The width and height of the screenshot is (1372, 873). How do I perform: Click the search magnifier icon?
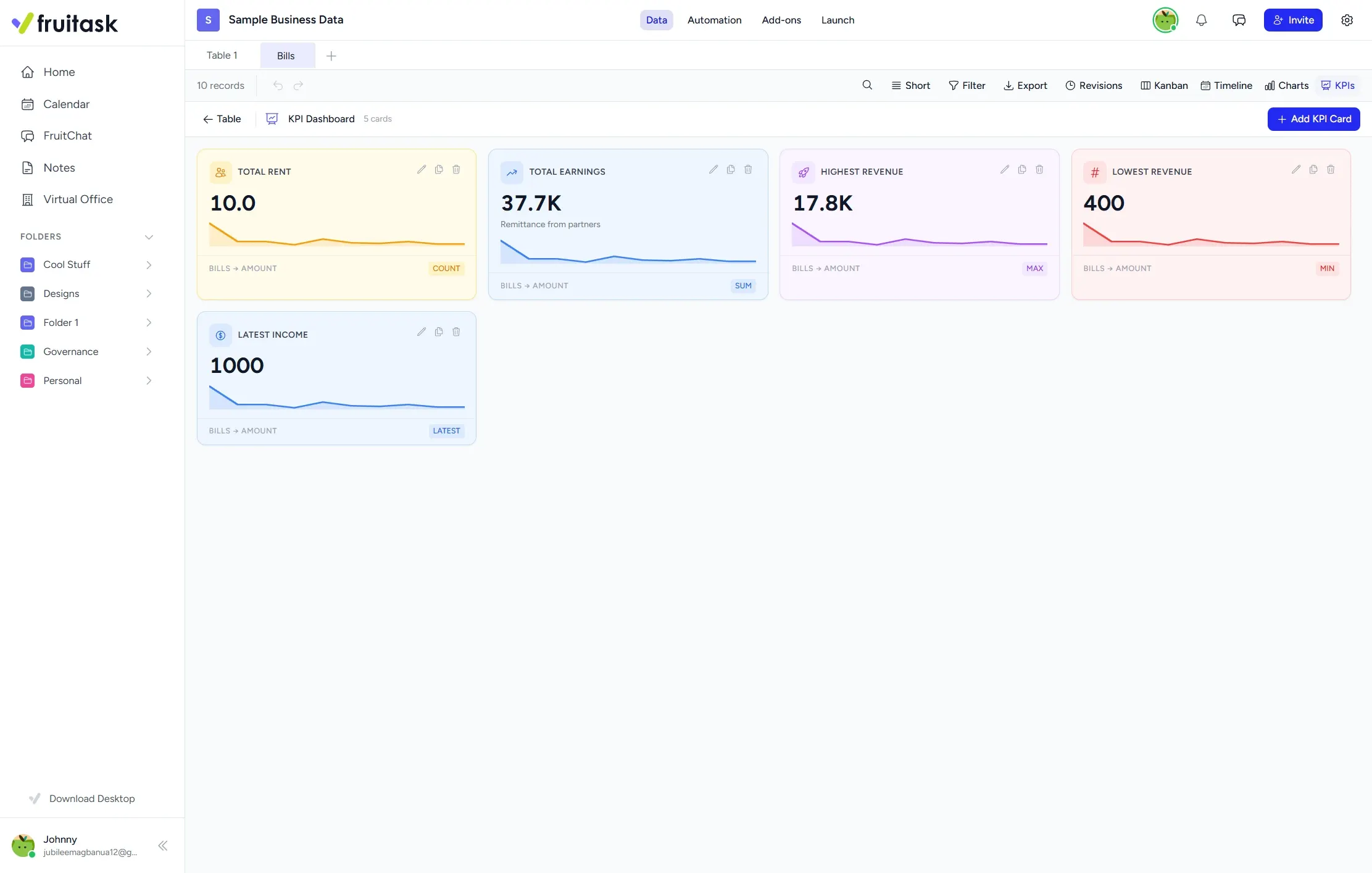coord(867,85)
